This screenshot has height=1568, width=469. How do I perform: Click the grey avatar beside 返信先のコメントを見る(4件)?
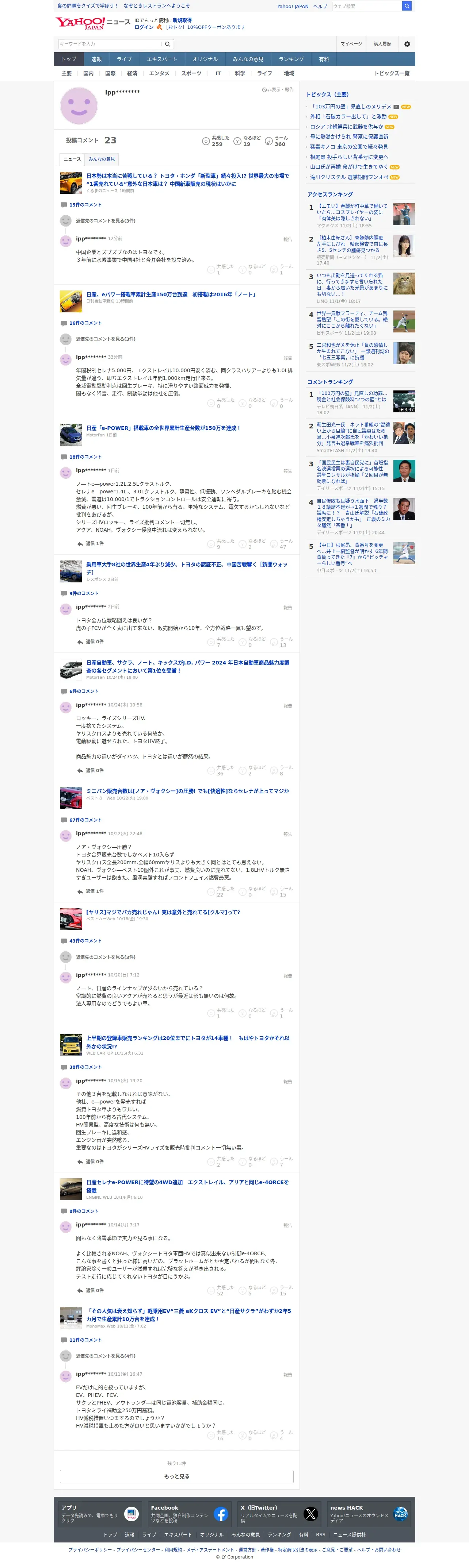(66, 1356)
